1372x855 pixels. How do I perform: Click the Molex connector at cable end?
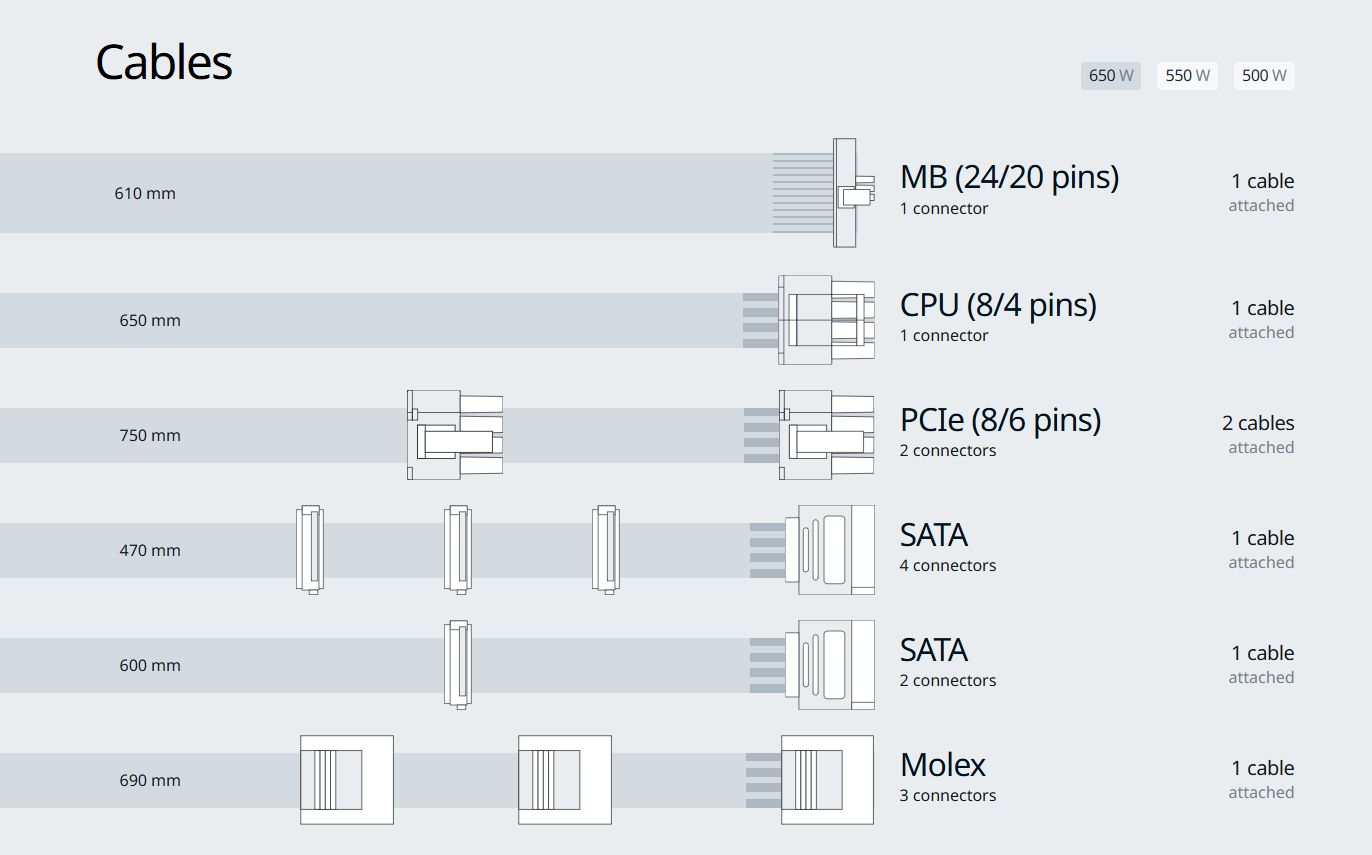827,780
